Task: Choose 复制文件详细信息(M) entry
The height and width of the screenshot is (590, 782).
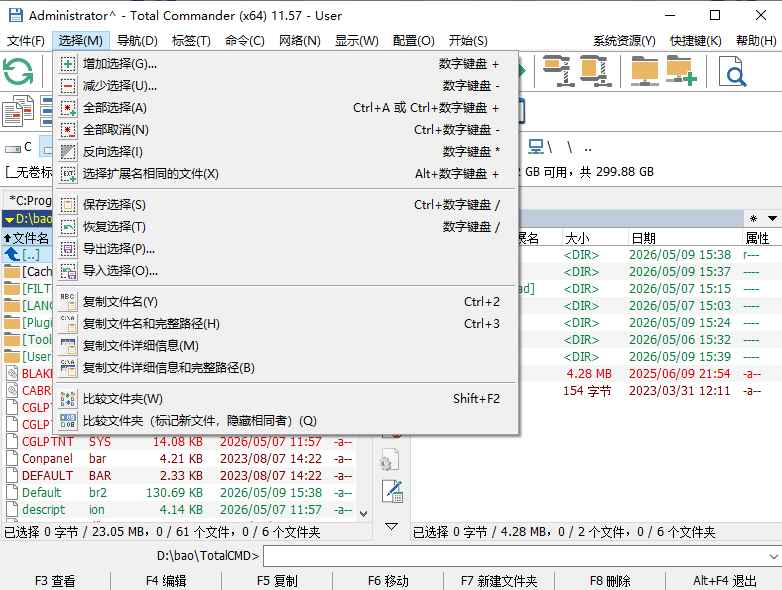Action: [x=286, y=346]
